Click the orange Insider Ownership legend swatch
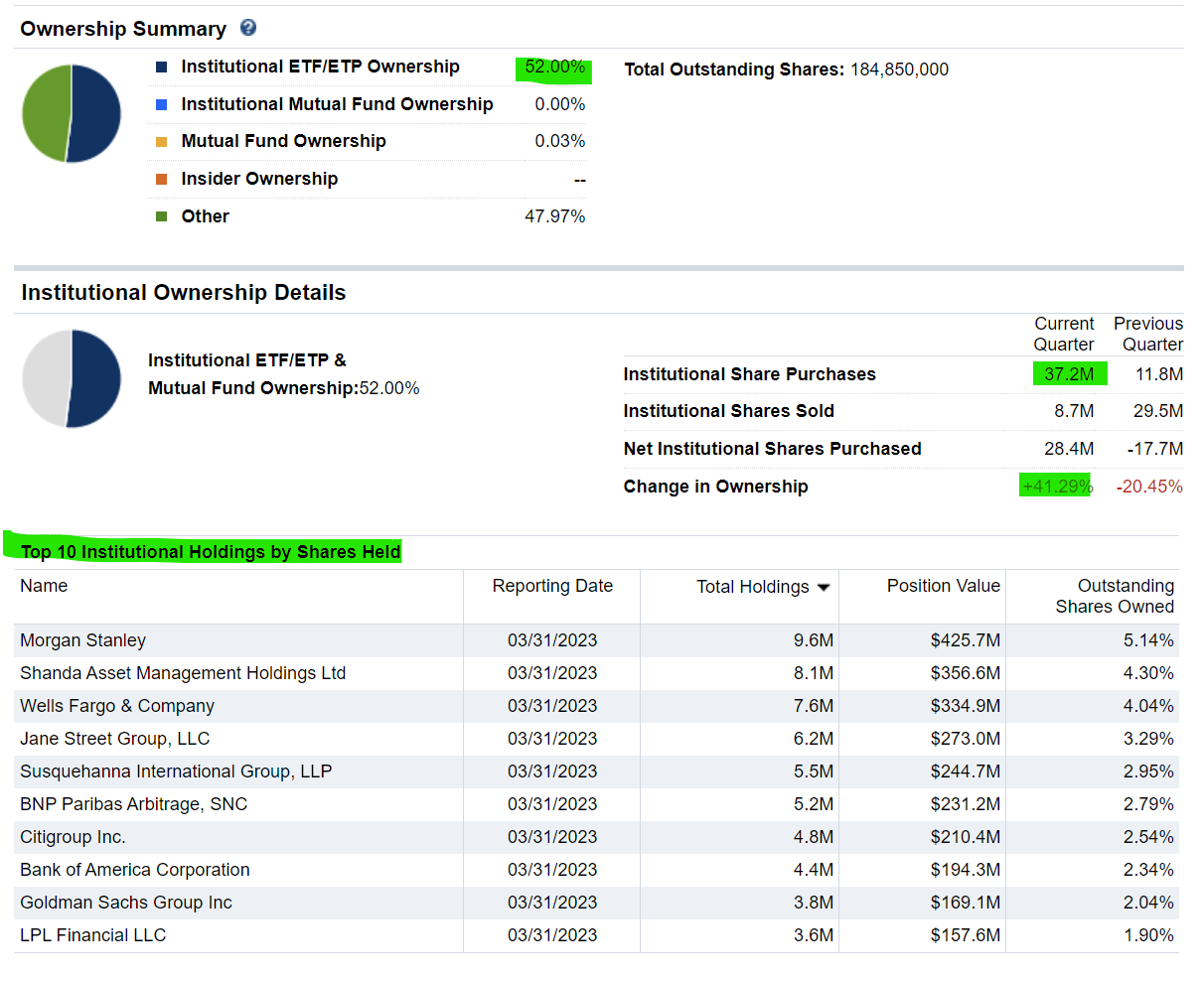Image resolution: width=1204 pixels, height=981 pixels. tap(161, 180)
